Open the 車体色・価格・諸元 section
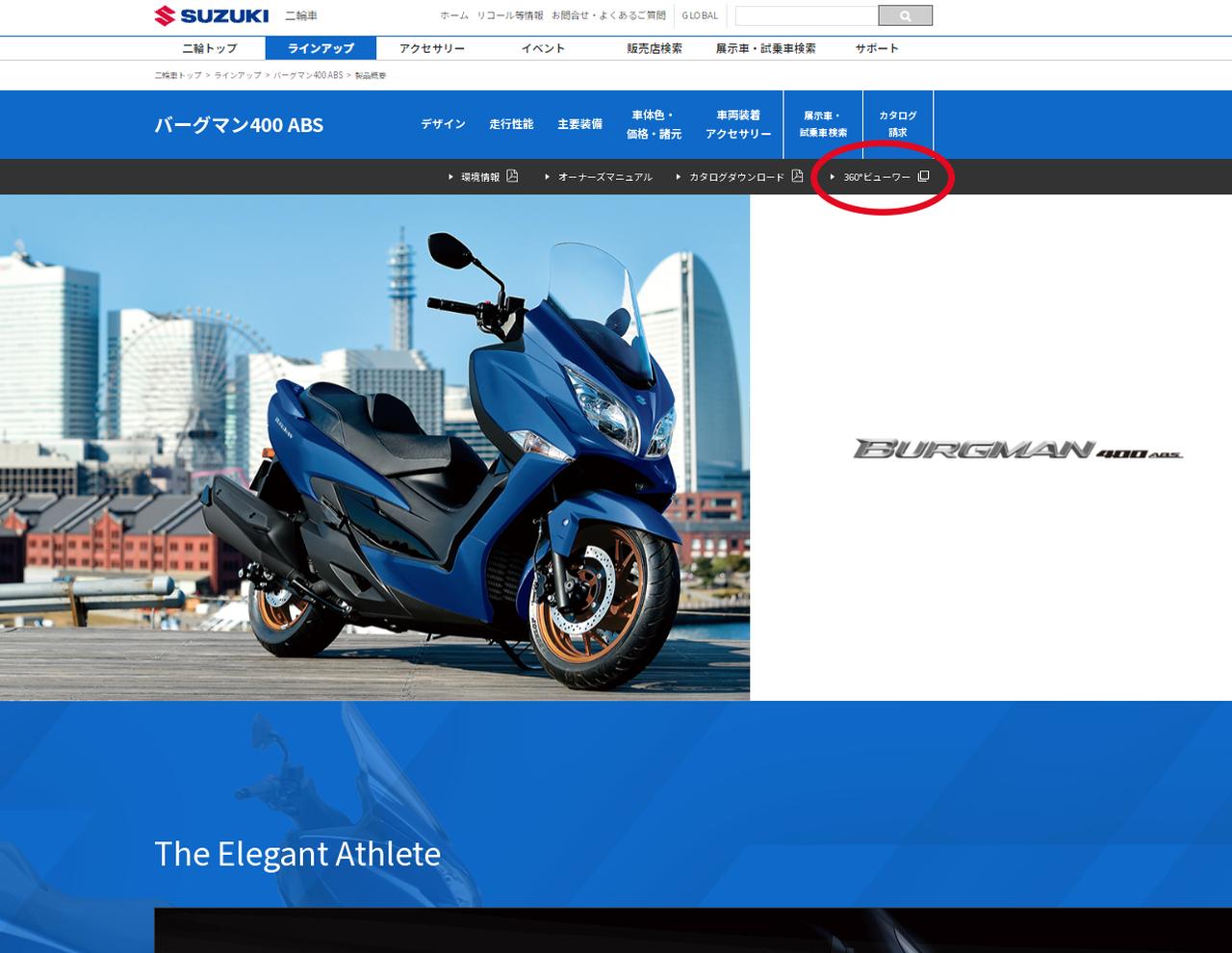Viewport: 1232px width, 953px height. (x=654, y=124)
